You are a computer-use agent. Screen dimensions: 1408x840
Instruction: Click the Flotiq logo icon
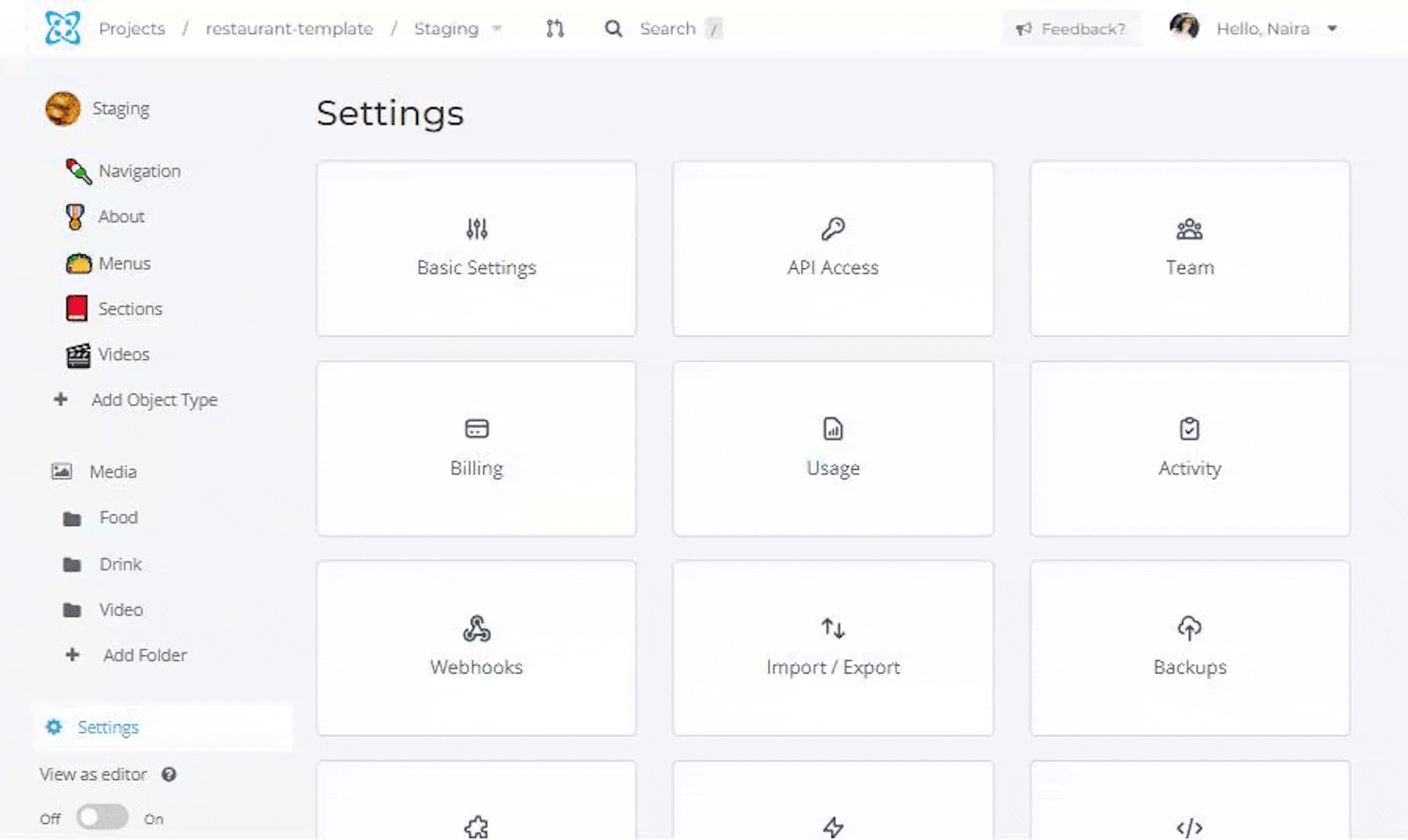coord(62,28)
